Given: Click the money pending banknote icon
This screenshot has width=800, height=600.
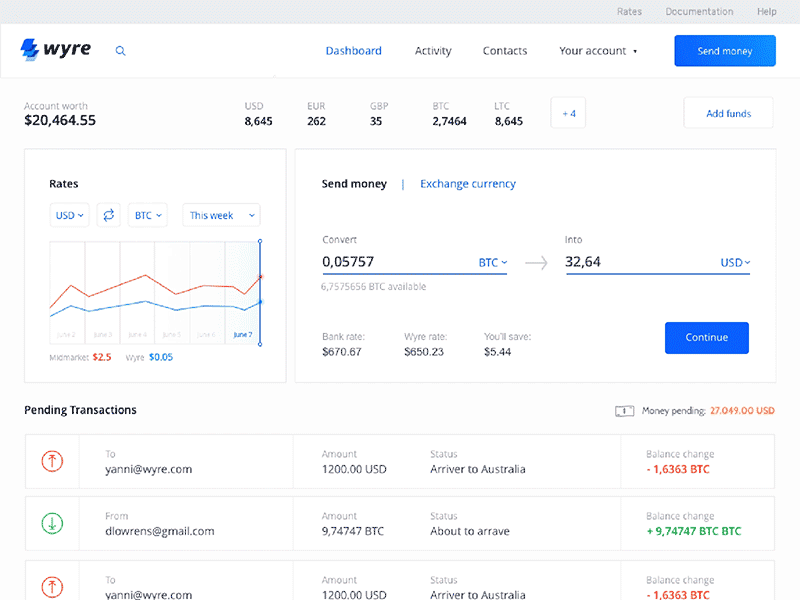Looking at the screenshot, I should click(x=625, y=411).
